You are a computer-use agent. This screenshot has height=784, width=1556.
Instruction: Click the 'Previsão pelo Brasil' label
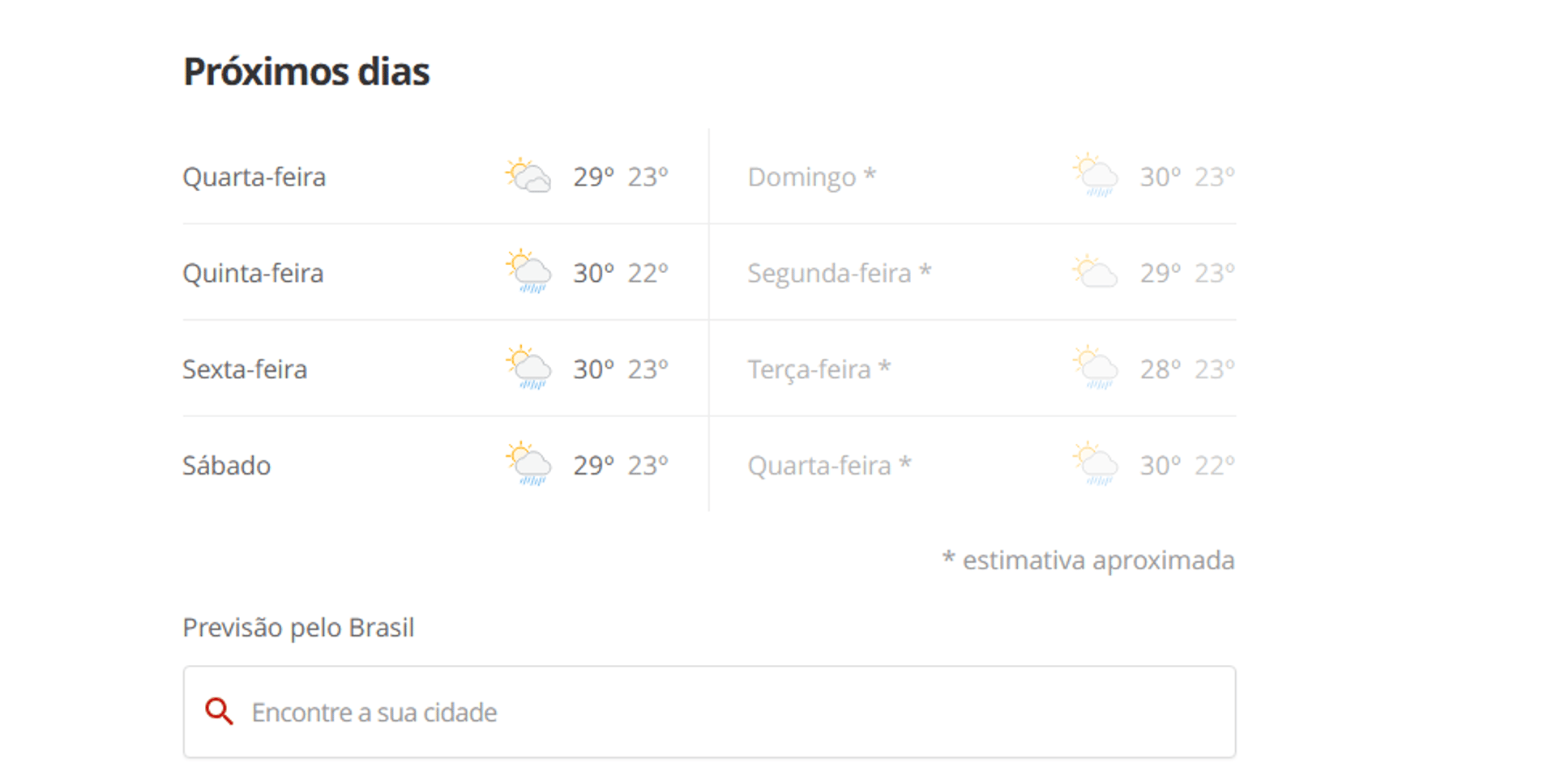(298, 628)
